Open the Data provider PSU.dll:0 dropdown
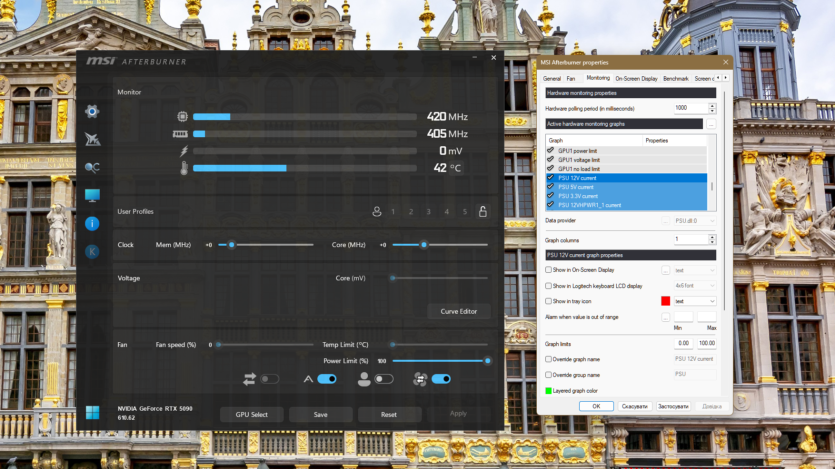835x469 pixels. tap(694, 220)
